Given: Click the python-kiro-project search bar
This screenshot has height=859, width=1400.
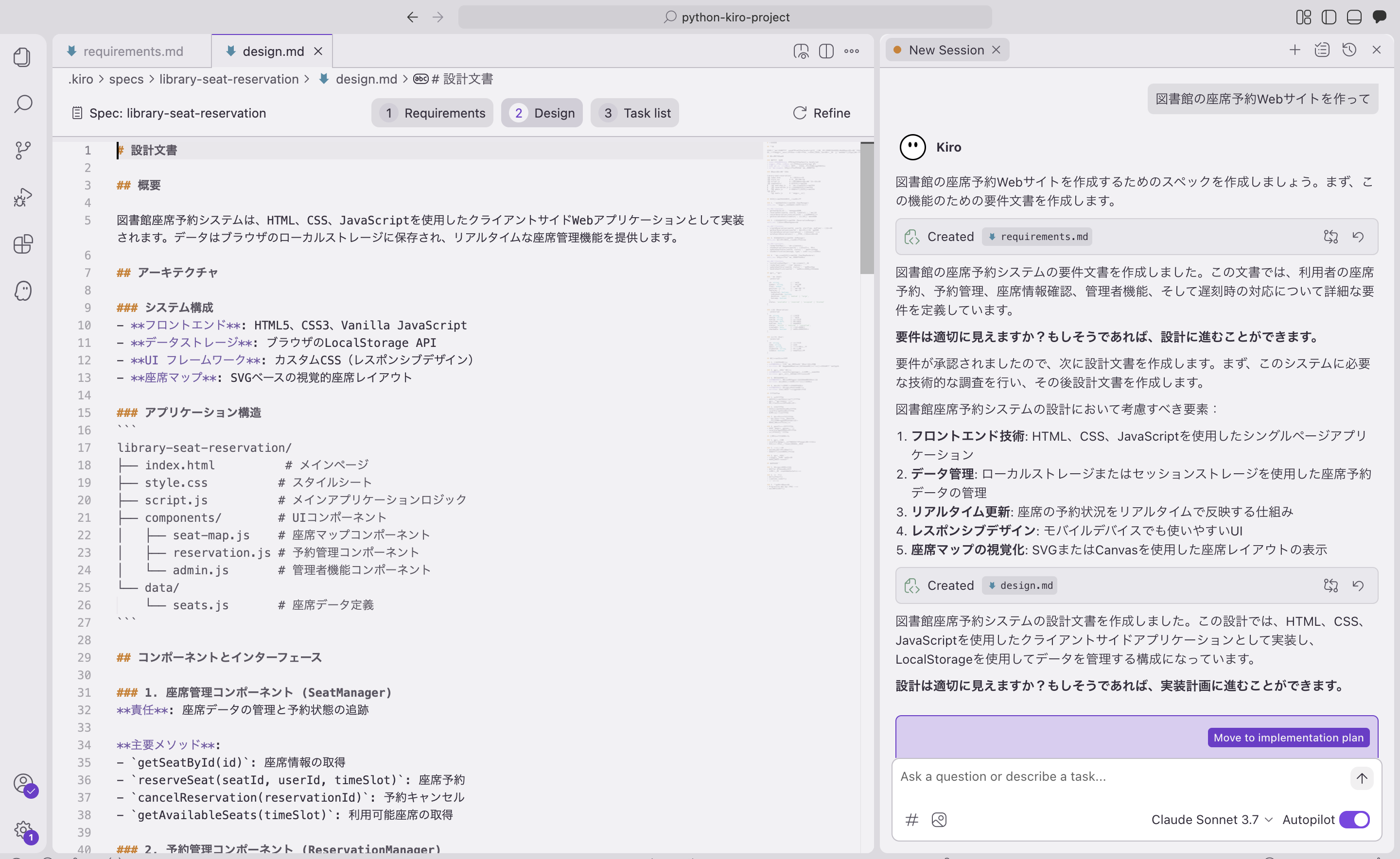Looking at the screenshot, I should (725, 17).
